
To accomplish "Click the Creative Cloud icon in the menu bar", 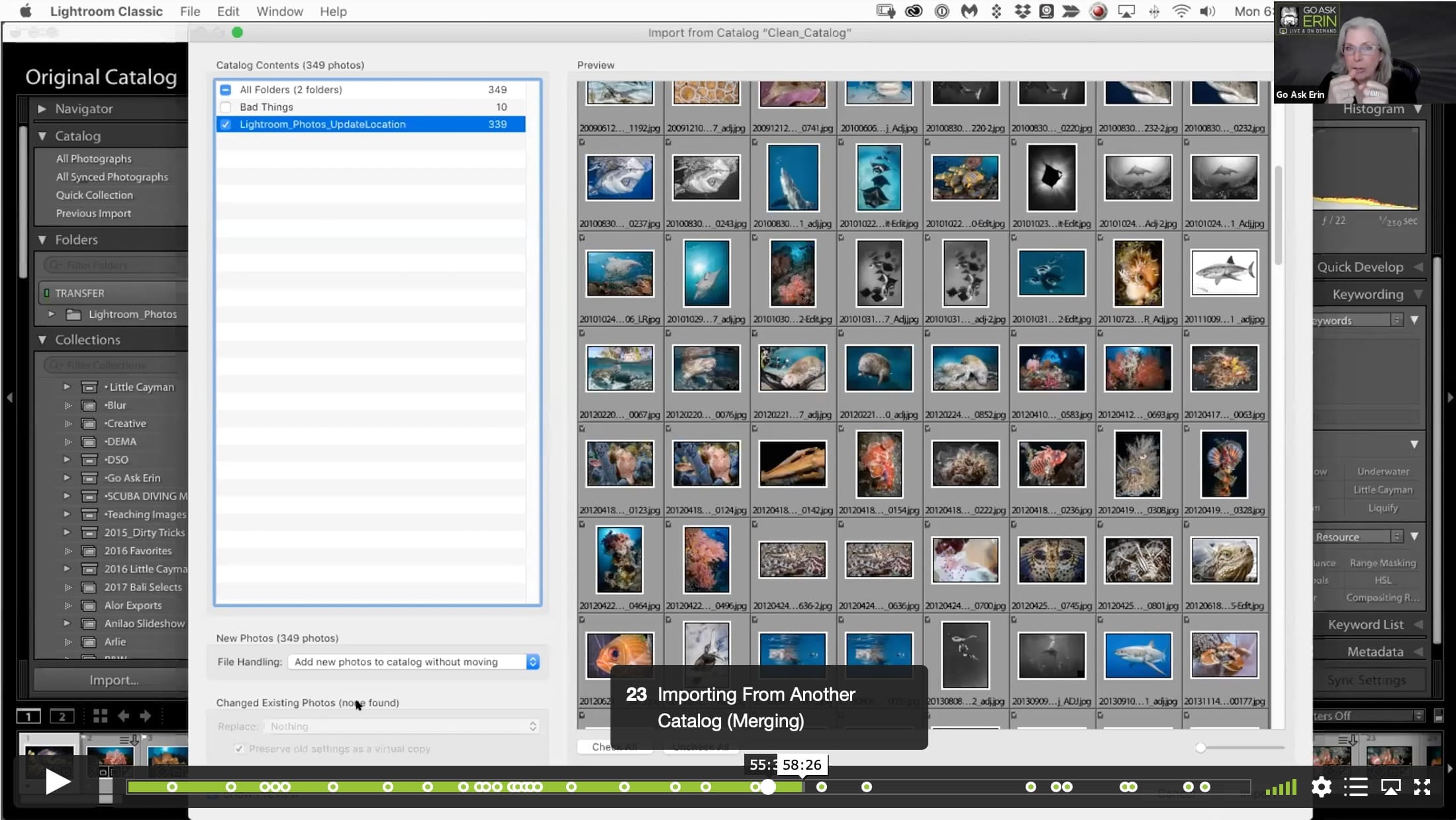I will 914,11.
